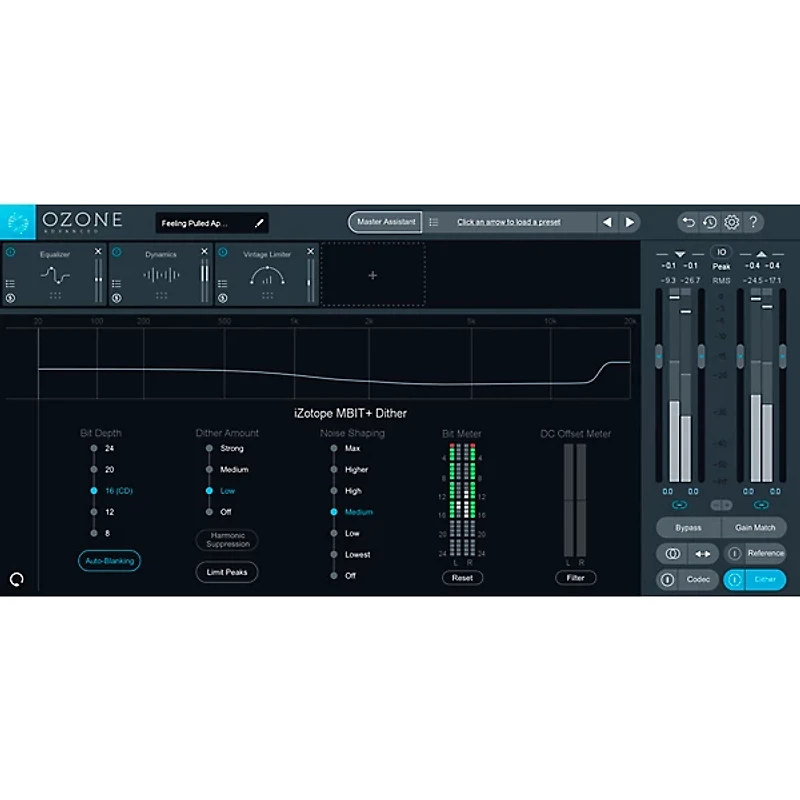Open the settings gear
Screen dimensions: 800x800
(x=732, y=222)
